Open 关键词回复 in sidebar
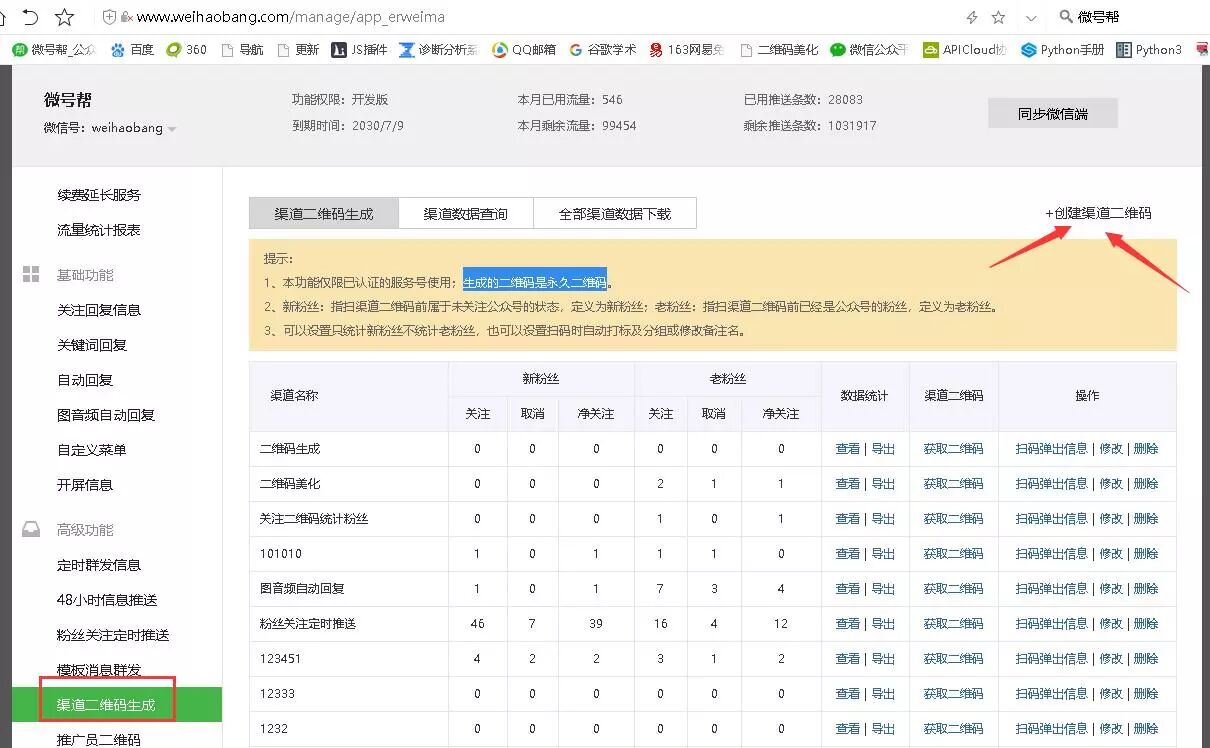This screenshot has width=1210, height=748. 92,345
